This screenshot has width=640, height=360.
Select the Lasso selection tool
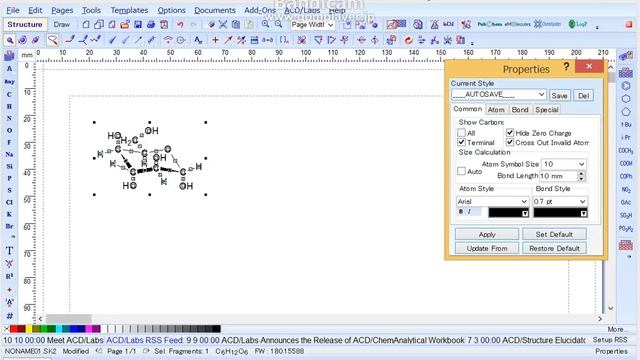tap(53, 40)
